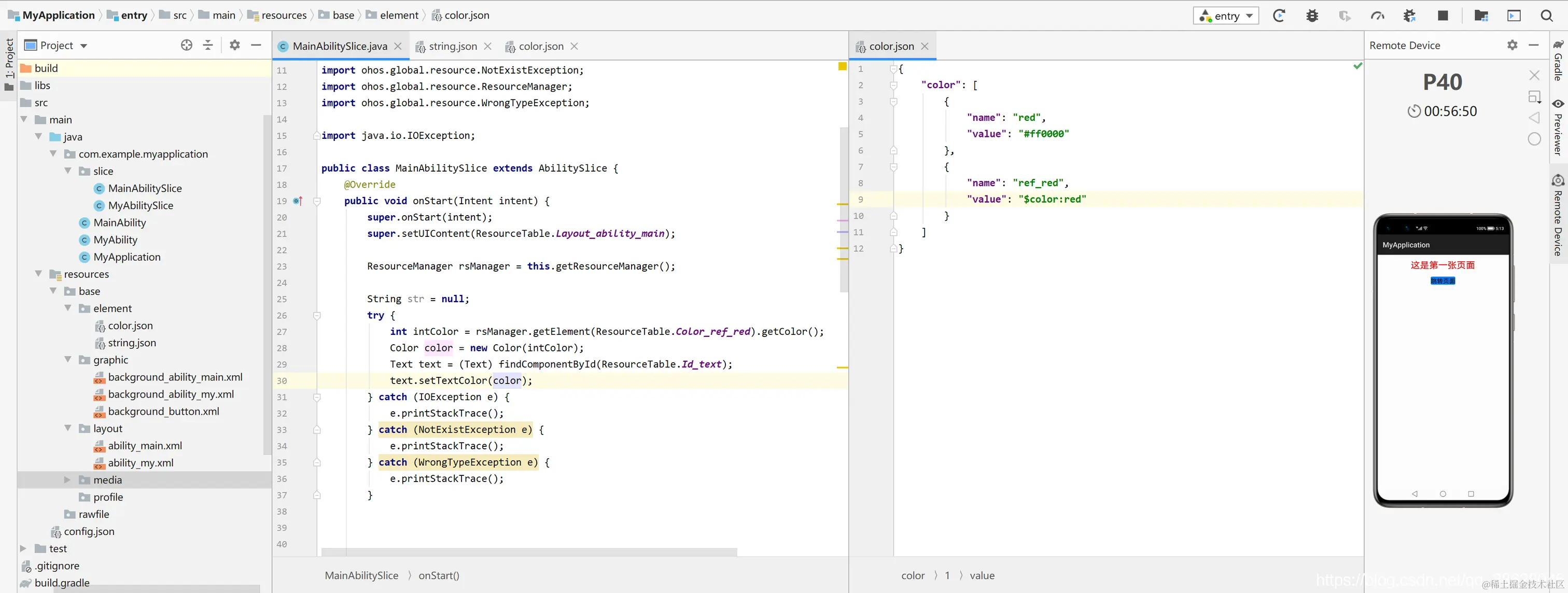
Task: Click the resources breadcrumb in navigation bar
Action: 284,15
